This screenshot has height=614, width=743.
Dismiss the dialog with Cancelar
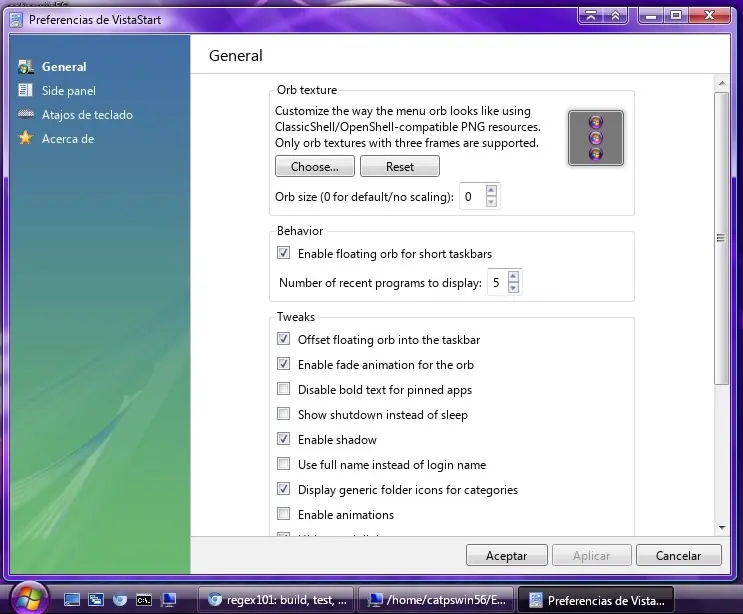(x=679, y=555)
